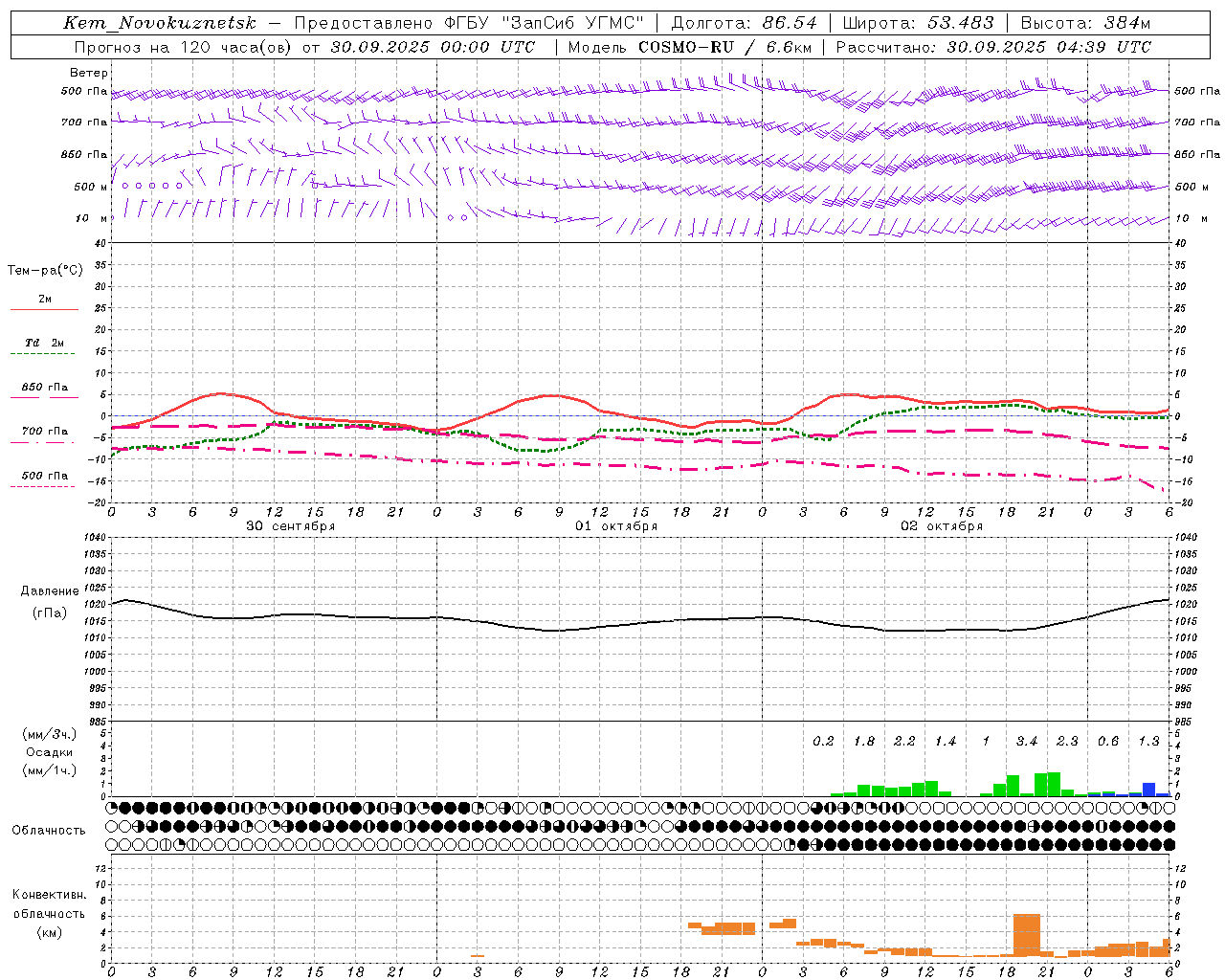Viewport: 1225px width, 980px height.
Task: Select the dashed Td 2м legend line
Action: point(42,354)
